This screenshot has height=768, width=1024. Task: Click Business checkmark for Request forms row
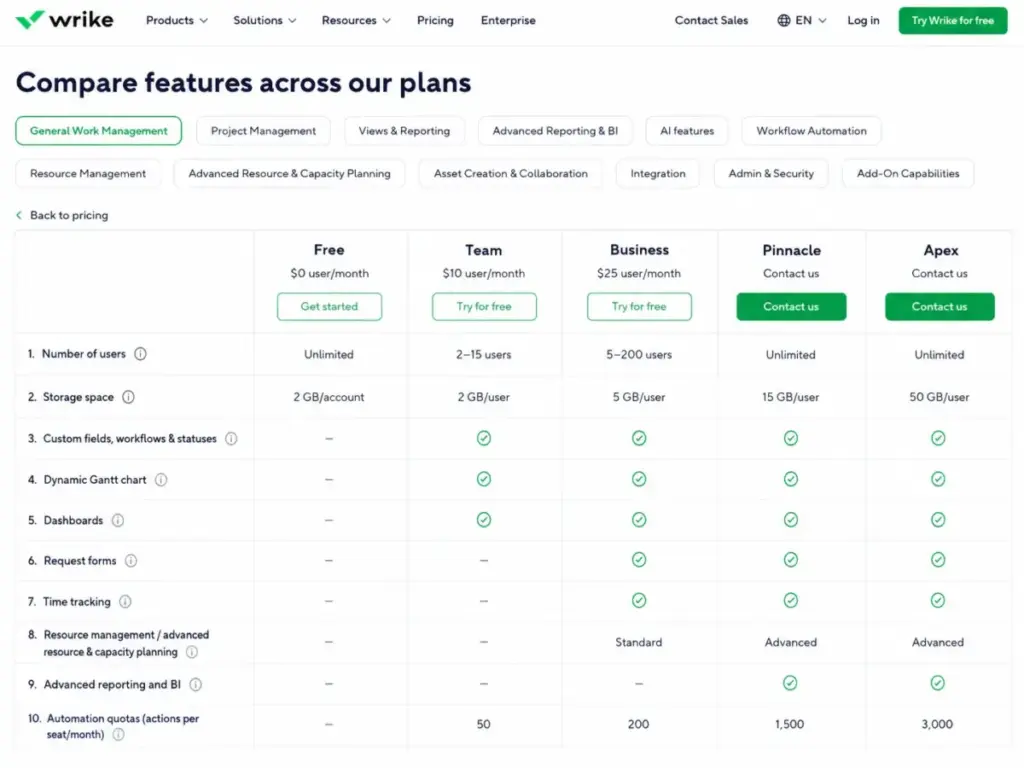639,560
